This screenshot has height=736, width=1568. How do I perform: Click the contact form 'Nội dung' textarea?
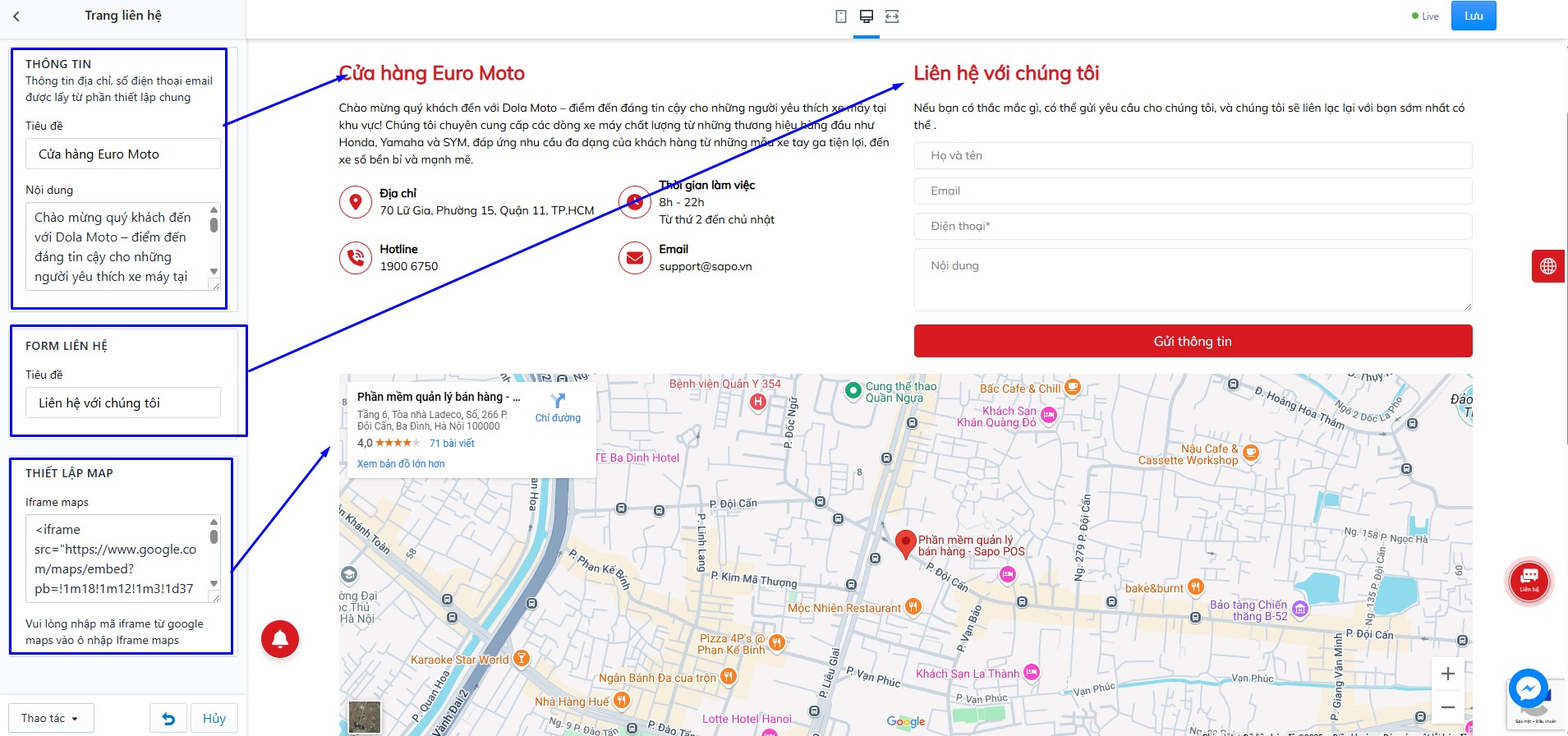[x=1193, y=279]
